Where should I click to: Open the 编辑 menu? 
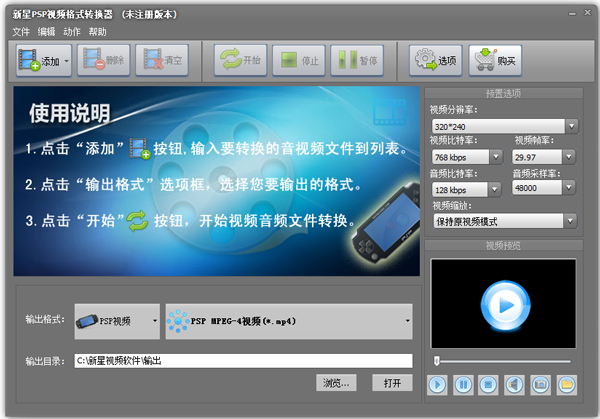point(46,32)
